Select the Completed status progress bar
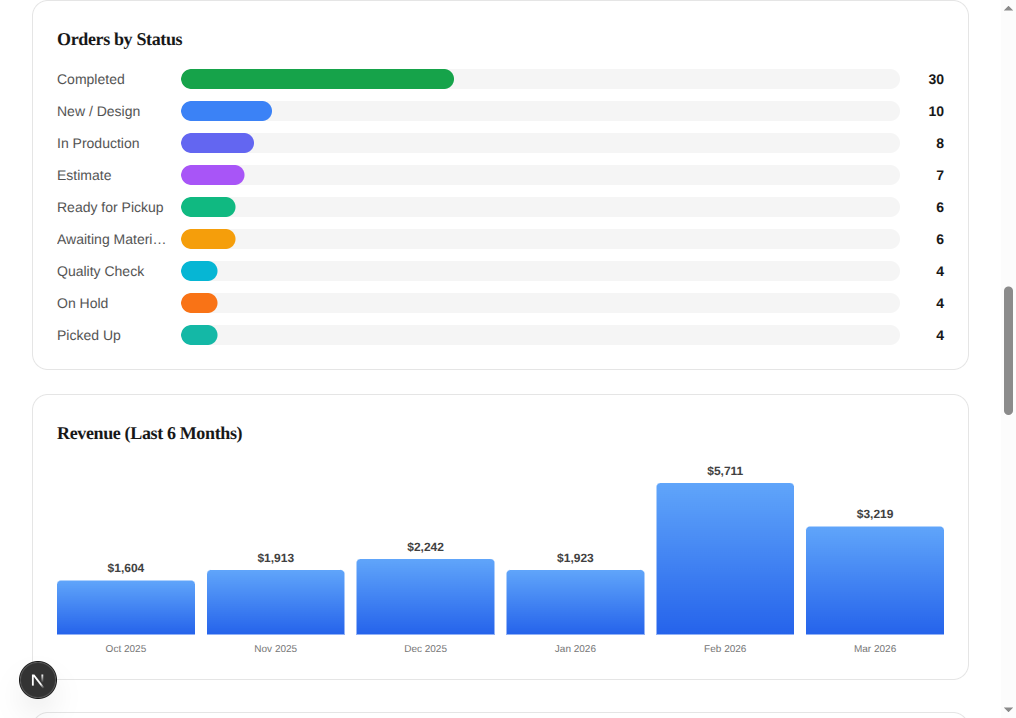The height and width of the screenshot is (718, 1016). 317,79
